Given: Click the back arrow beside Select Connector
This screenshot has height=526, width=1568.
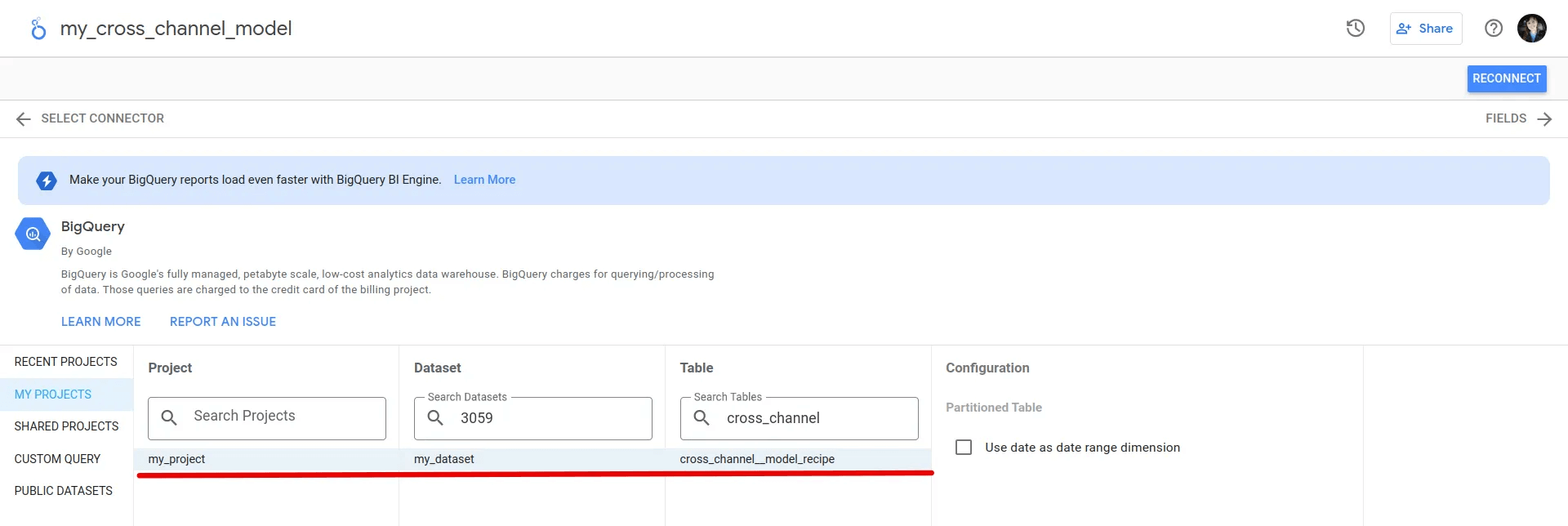Looking at the screenshot, I should pos(24,119).
